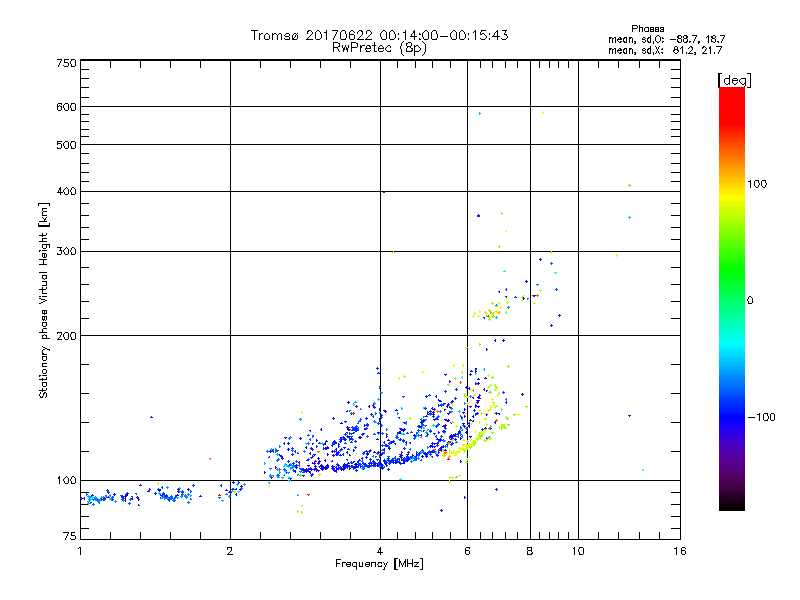The height and width of the screenshot is (600, 800).
Task: Click the black bottom end of the phase colorbar
Action: point(732,503)
